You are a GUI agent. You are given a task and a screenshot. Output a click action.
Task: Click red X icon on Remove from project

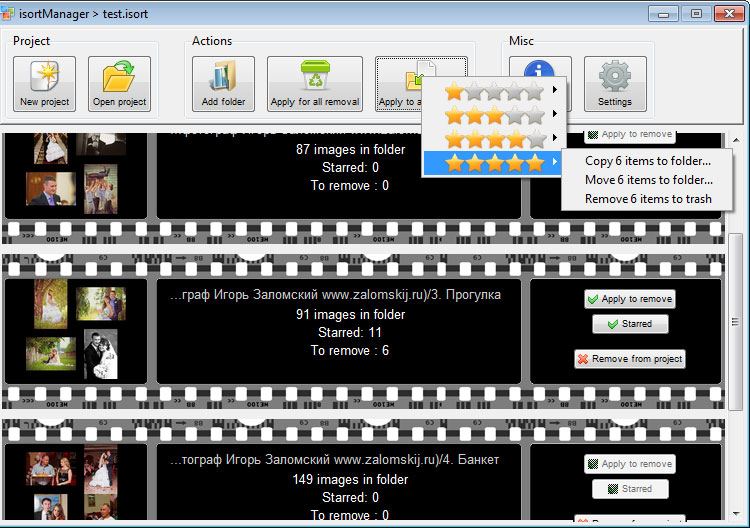583,359
